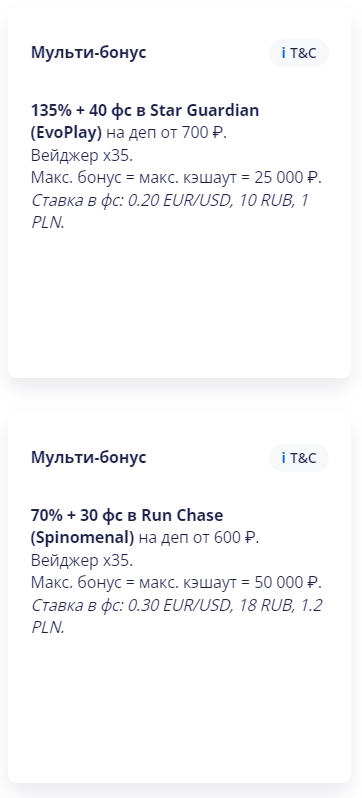Open T&C for the Run Chase bonus
Screen dimensions: 362x798
pos(299,458)
